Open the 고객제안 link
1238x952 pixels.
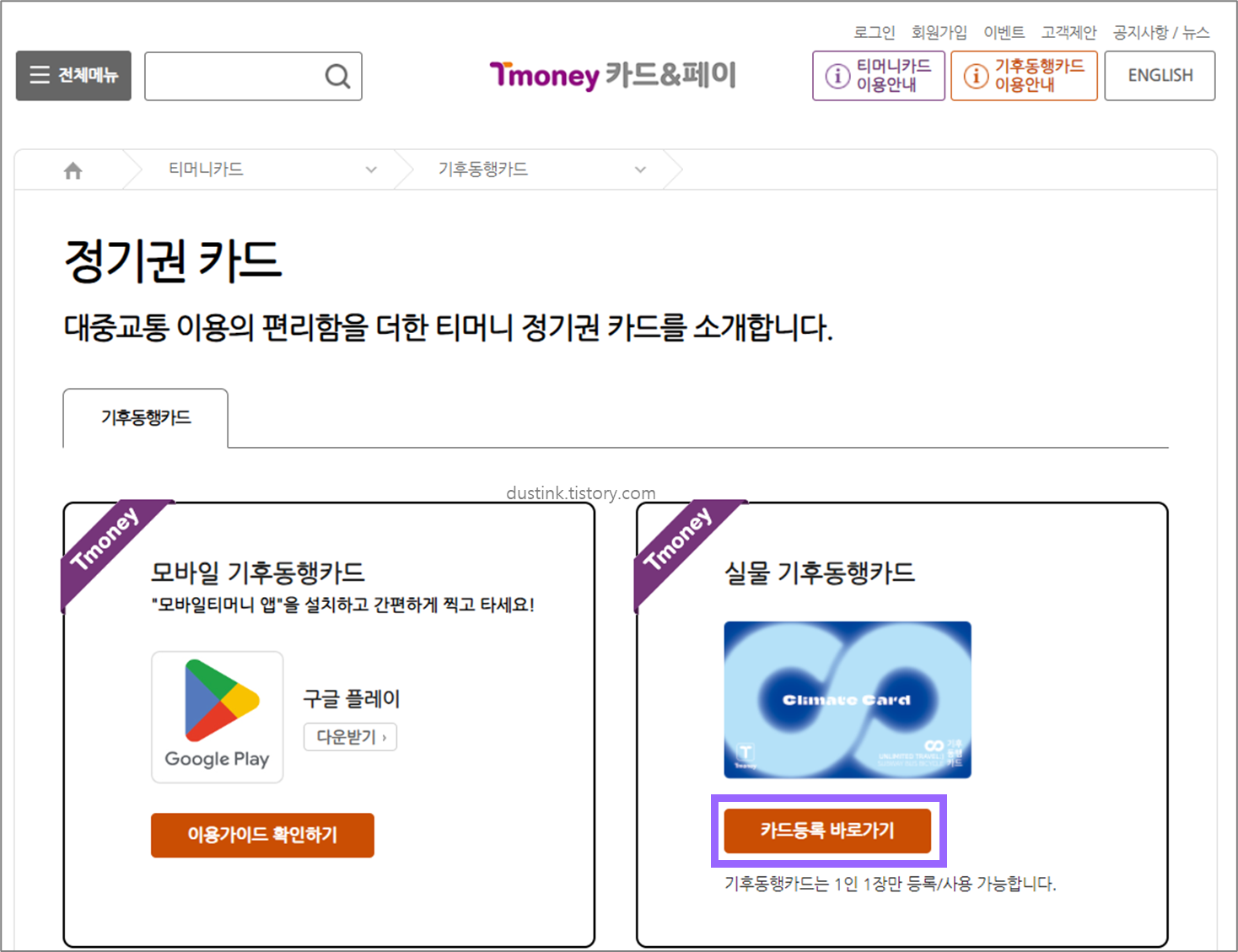1068,32
